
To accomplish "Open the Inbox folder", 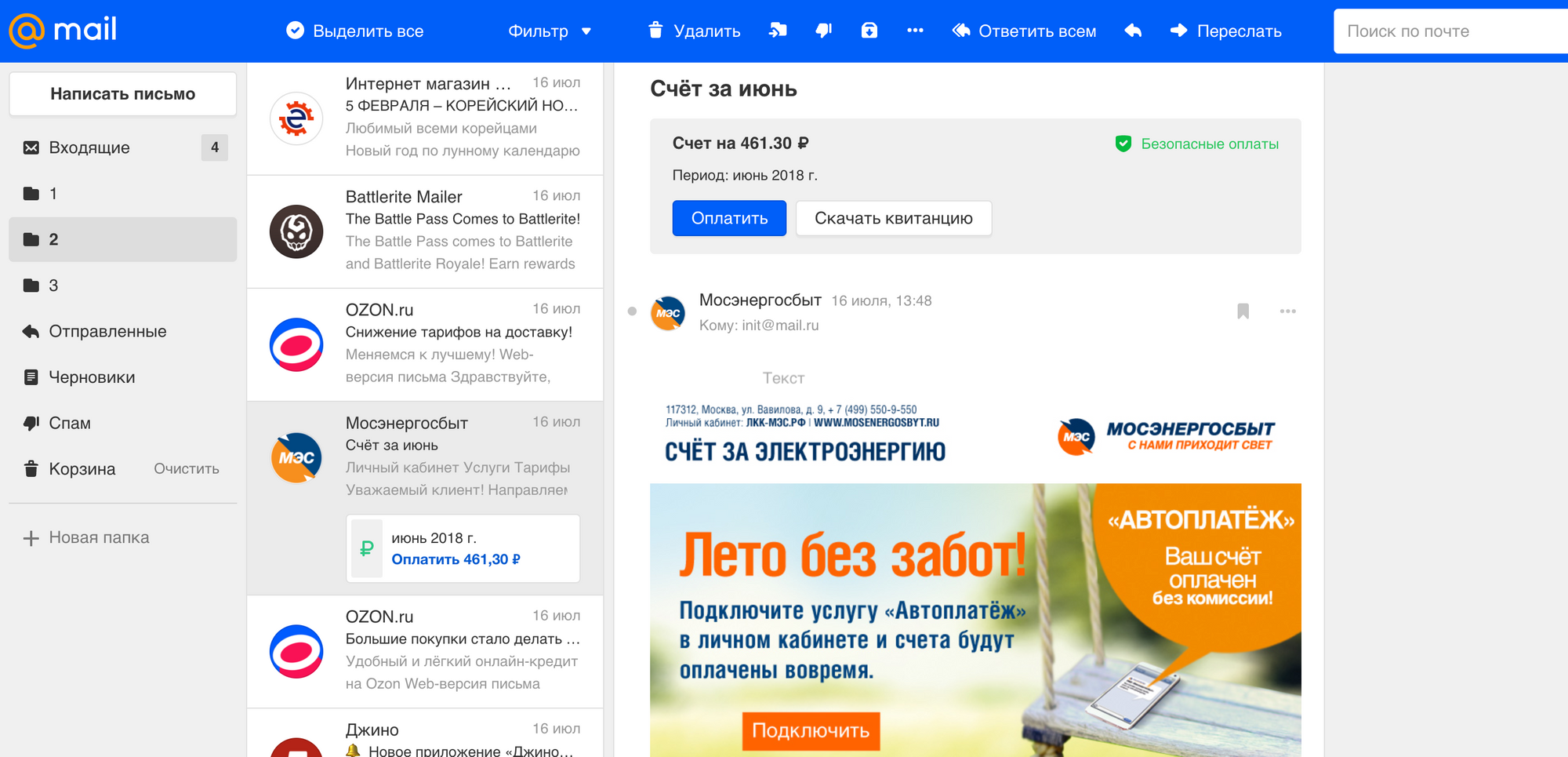I will tap(122, 147).
